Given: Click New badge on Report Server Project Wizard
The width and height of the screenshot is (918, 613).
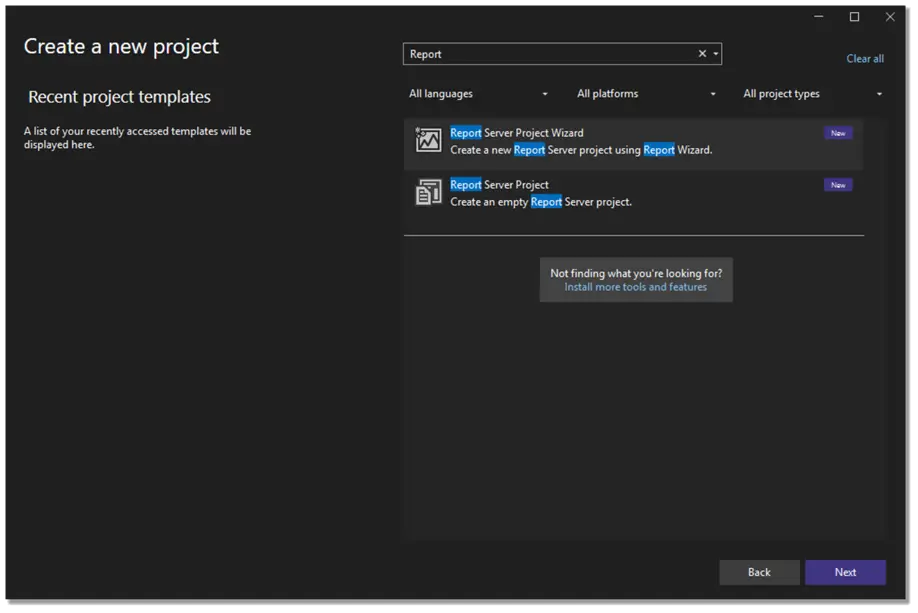Looking at the screenshot, I should tap(838, 133).
